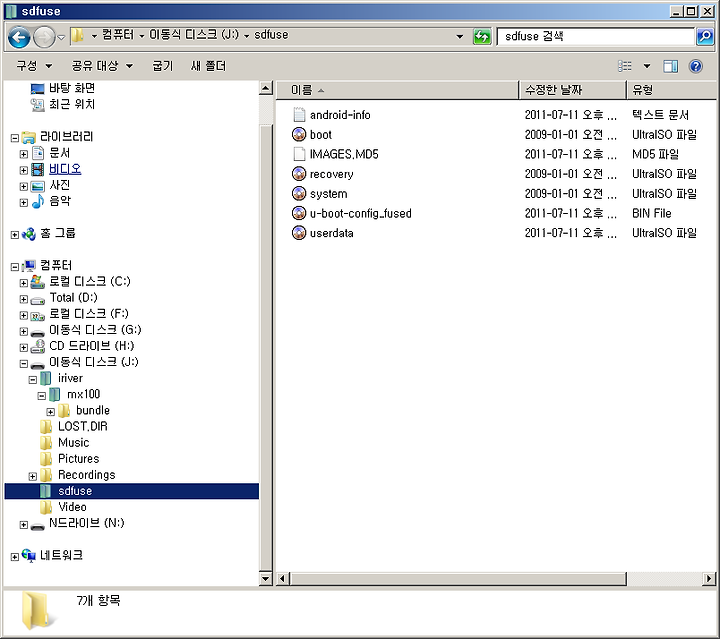
Task: Click the magnifier search icon
Action: coord(705,36)
